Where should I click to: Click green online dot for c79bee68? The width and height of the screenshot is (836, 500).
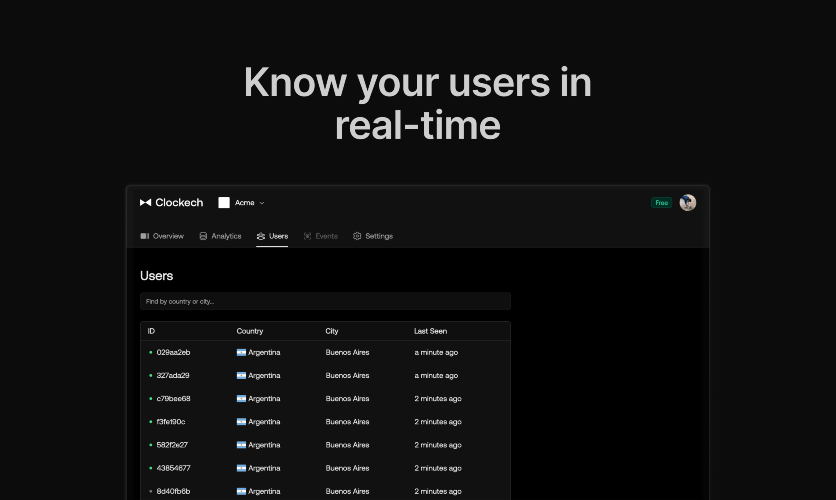coord(150,399)
